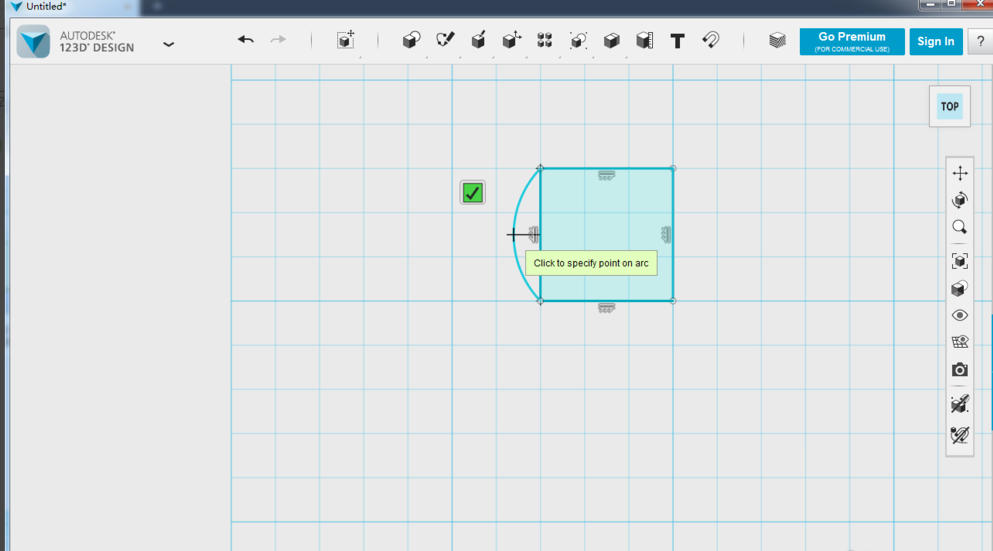Viewport: 993px width, 551px height.
Task: Open the Sketch tools menu
Action: tap(445, 40)
